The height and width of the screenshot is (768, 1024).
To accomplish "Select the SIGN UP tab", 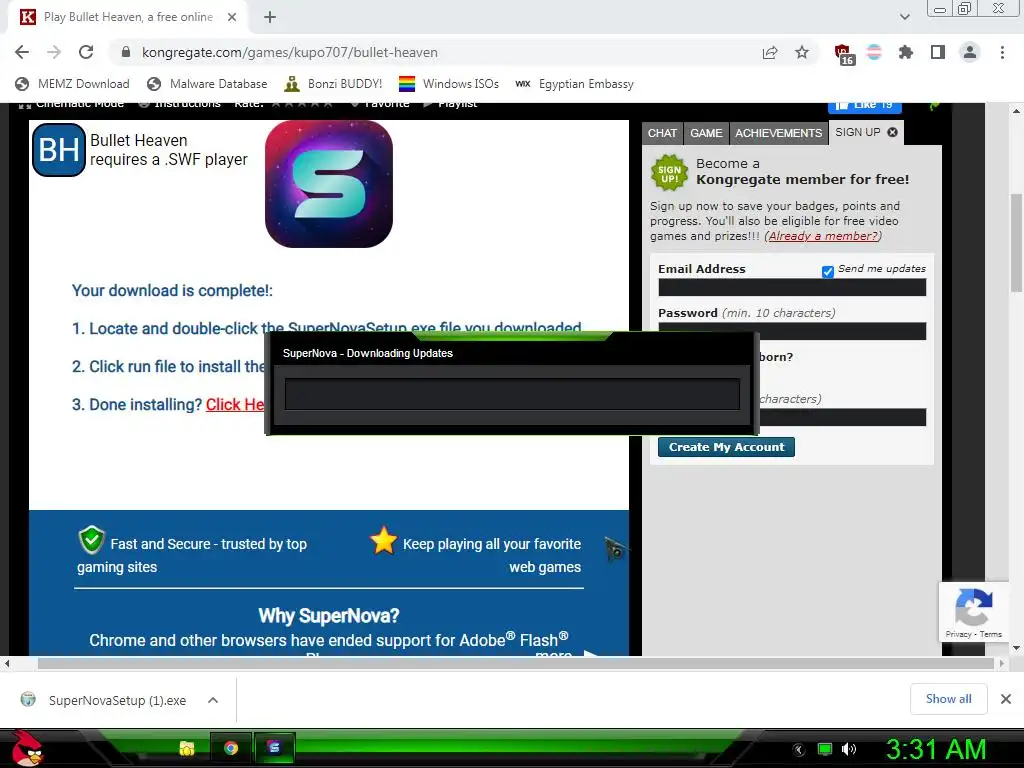I will (x=857, y=133).
